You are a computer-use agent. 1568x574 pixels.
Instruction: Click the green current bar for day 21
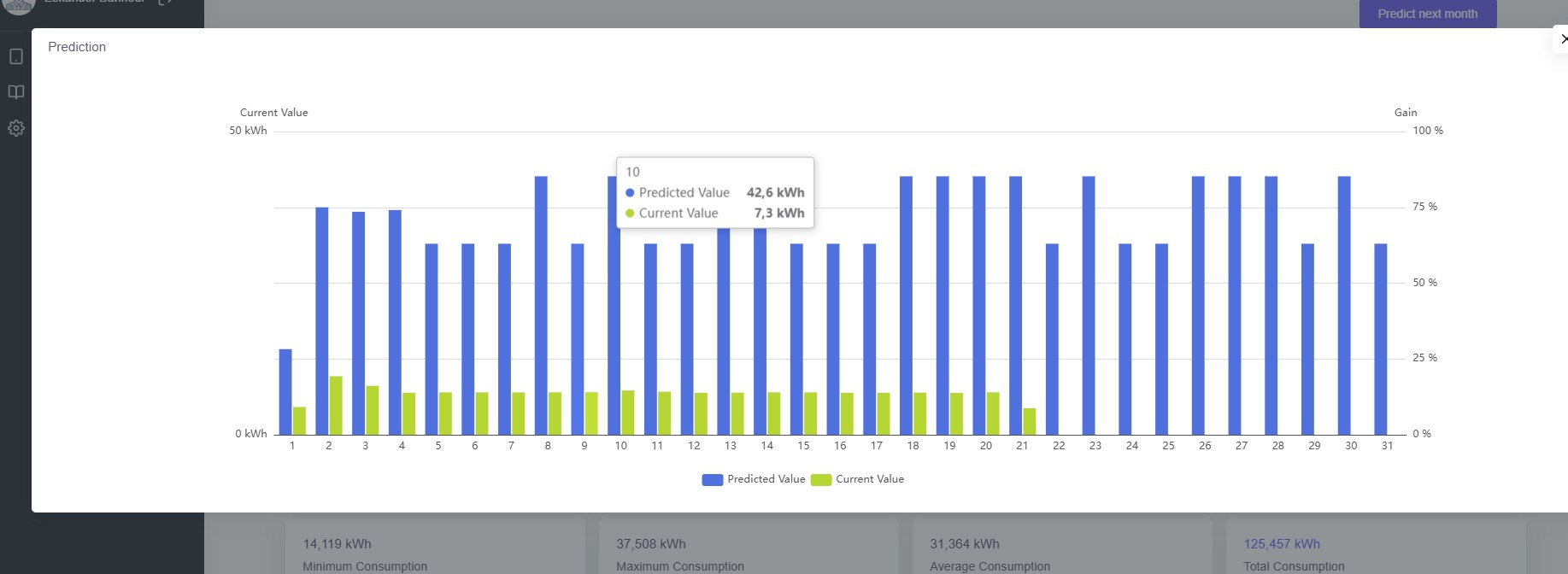[1030, 421]
